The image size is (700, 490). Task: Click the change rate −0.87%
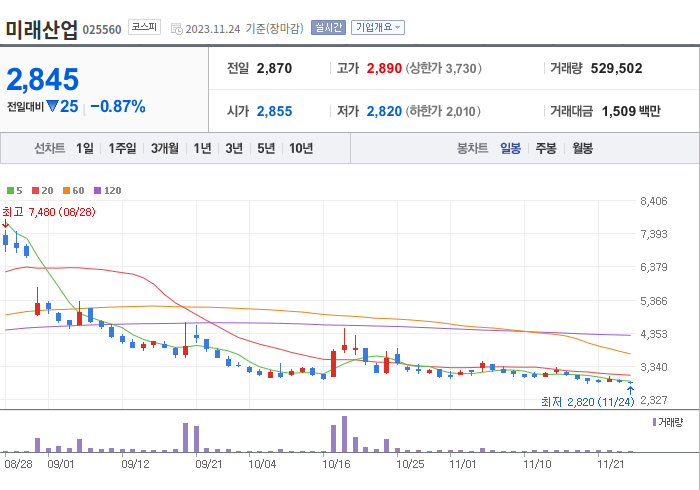click(x=118, y=107)
